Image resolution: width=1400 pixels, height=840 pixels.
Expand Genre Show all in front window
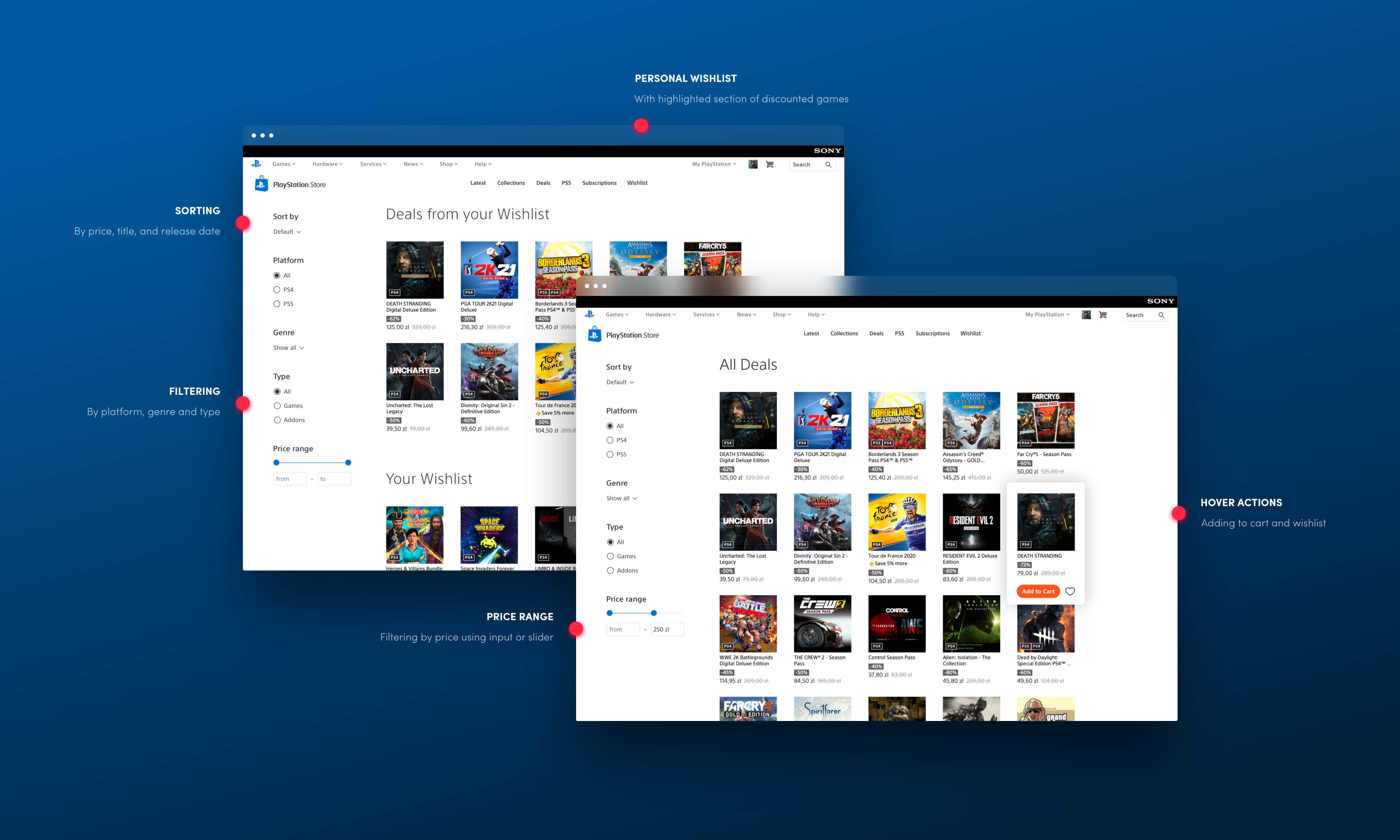pyautogui.click(x=621, y=498)
